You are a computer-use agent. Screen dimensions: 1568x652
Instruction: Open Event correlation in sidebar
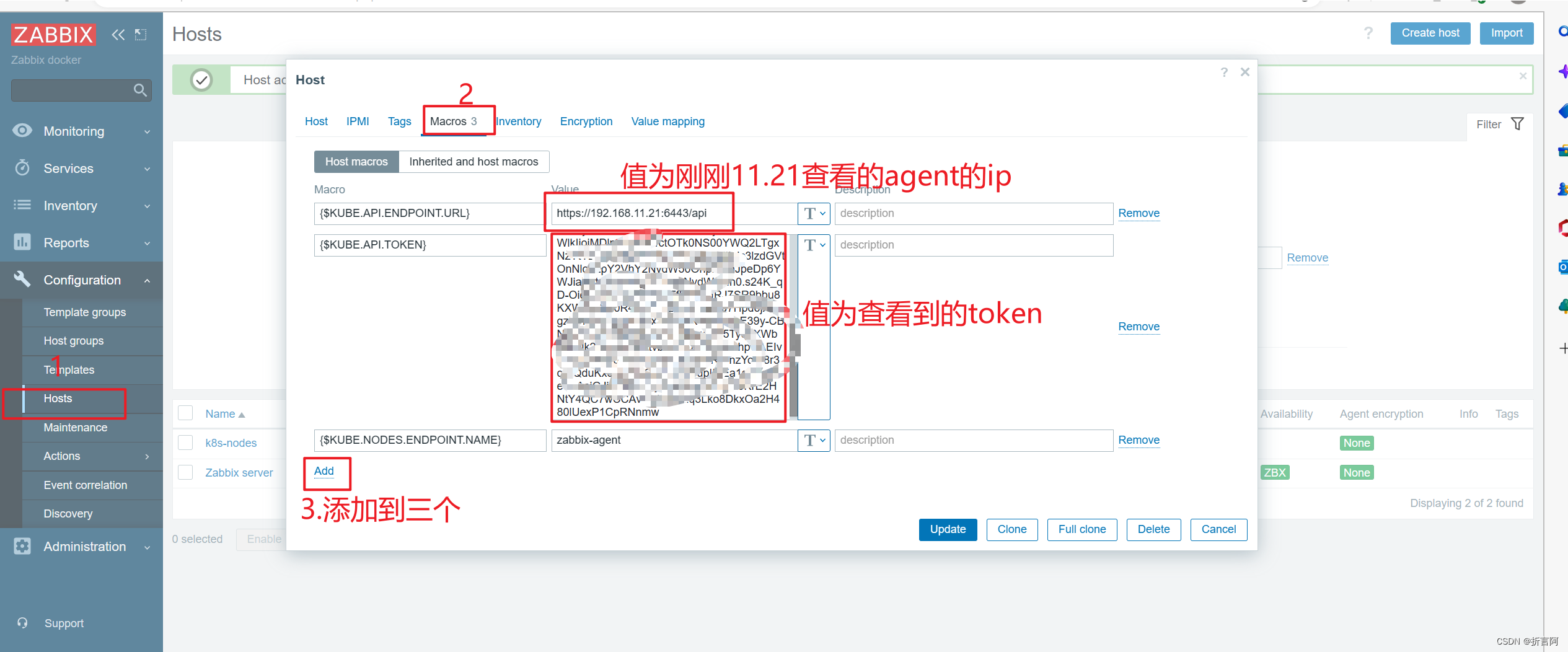tap(85, 485)
